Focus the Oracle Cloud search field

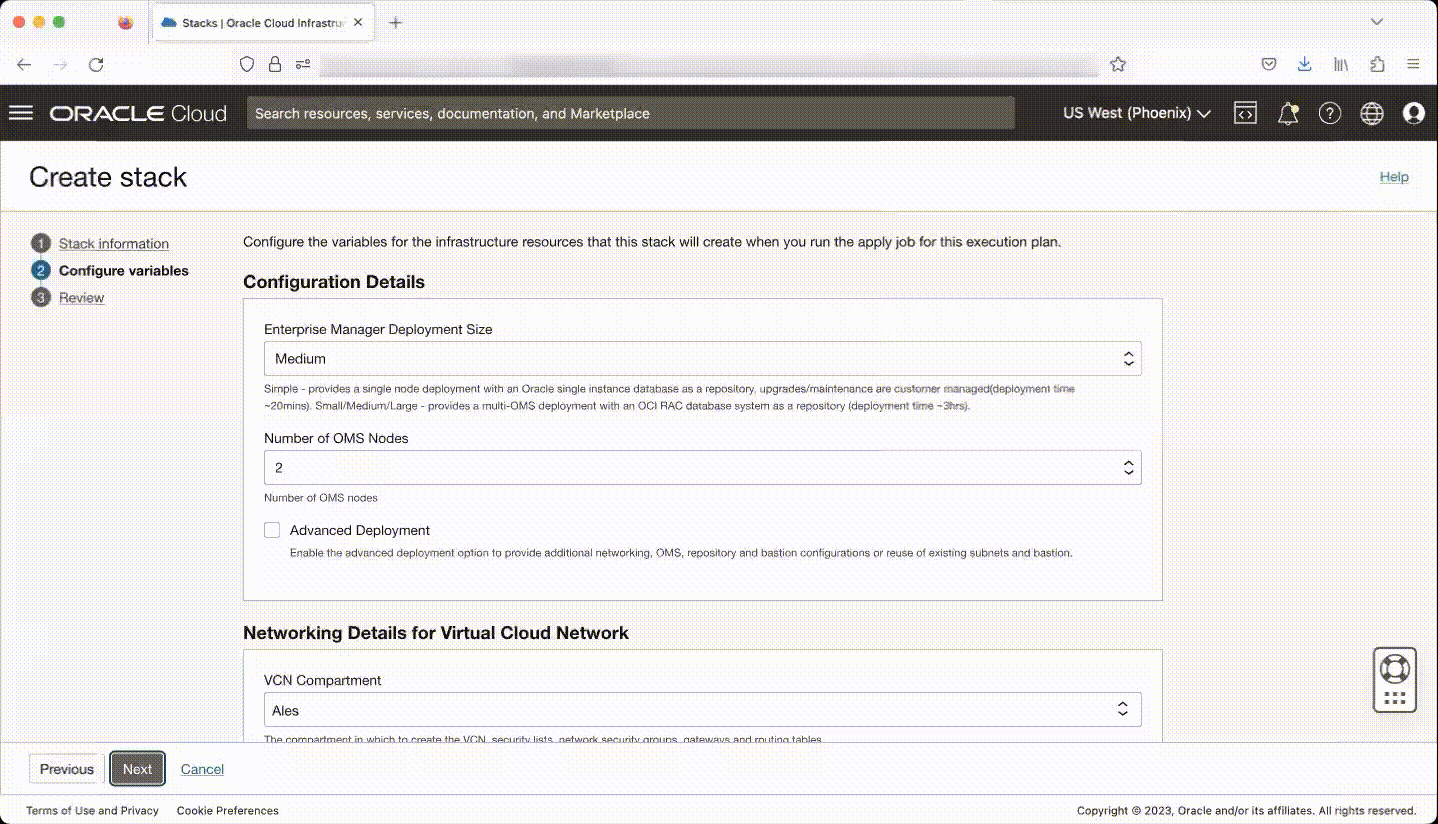pos(631,113)
